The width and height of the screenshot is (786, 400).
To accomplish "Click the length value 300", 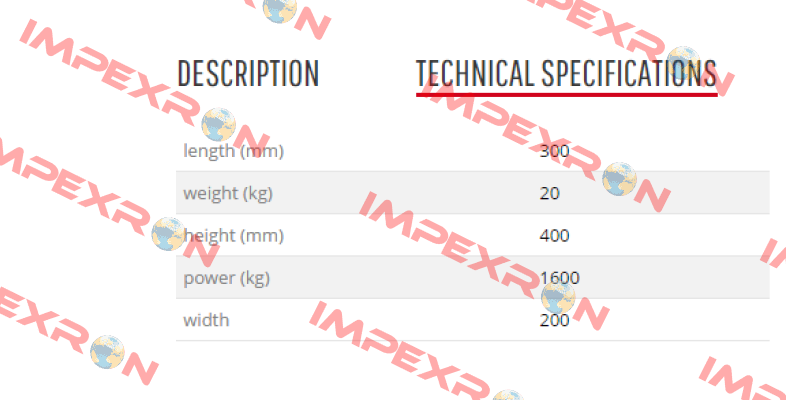I will (554, 150).
